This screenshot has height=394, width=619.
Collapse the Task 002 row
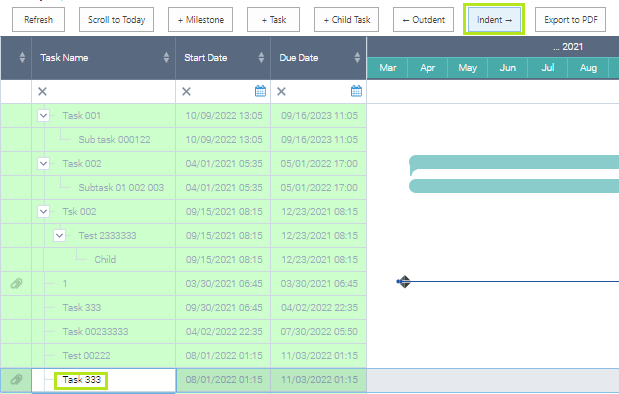pyautogui.click(x=43, y=163)
